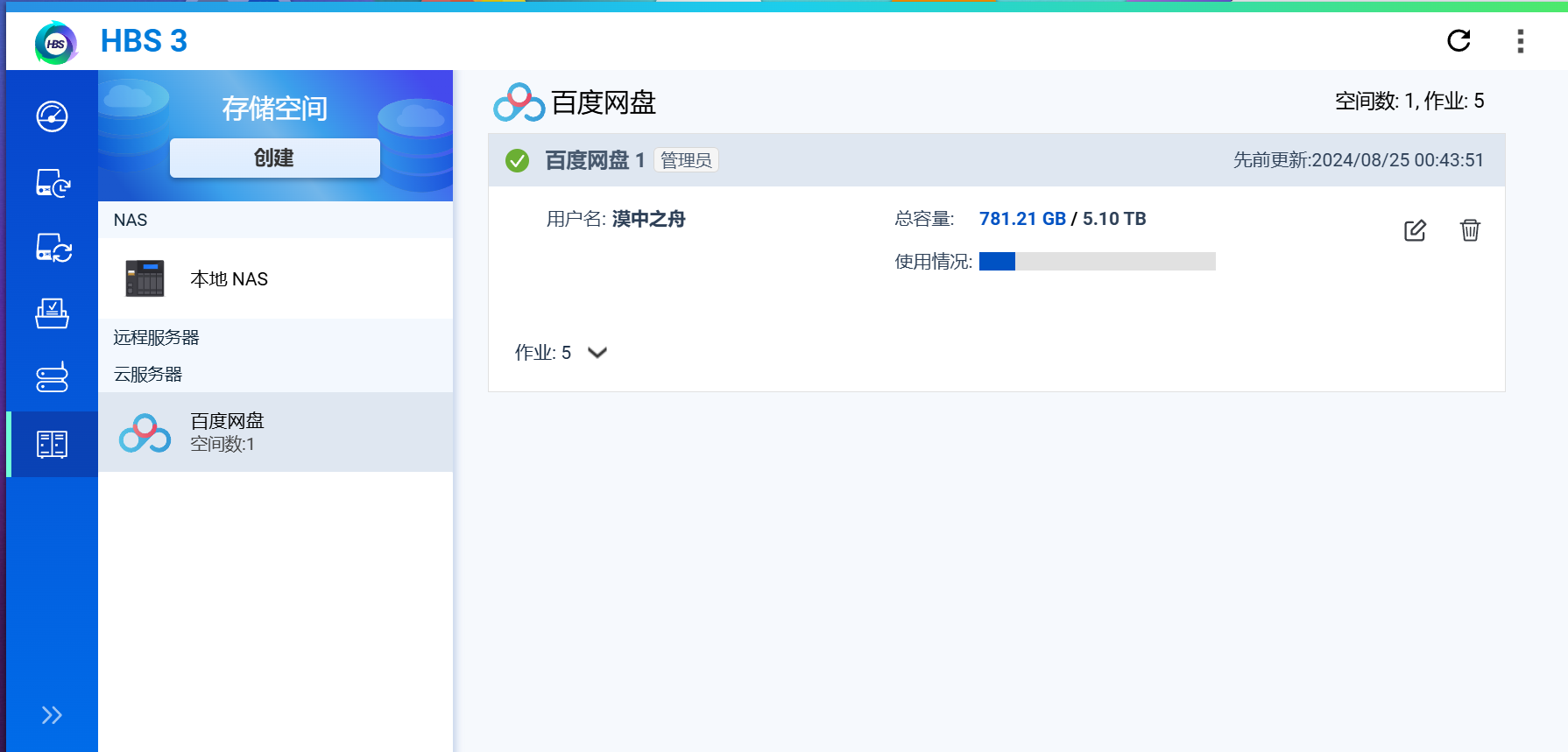The width and height of the screenshot is (1568, 752).
Task: Click the HBS 3 app logo
Action: [55, 42]
